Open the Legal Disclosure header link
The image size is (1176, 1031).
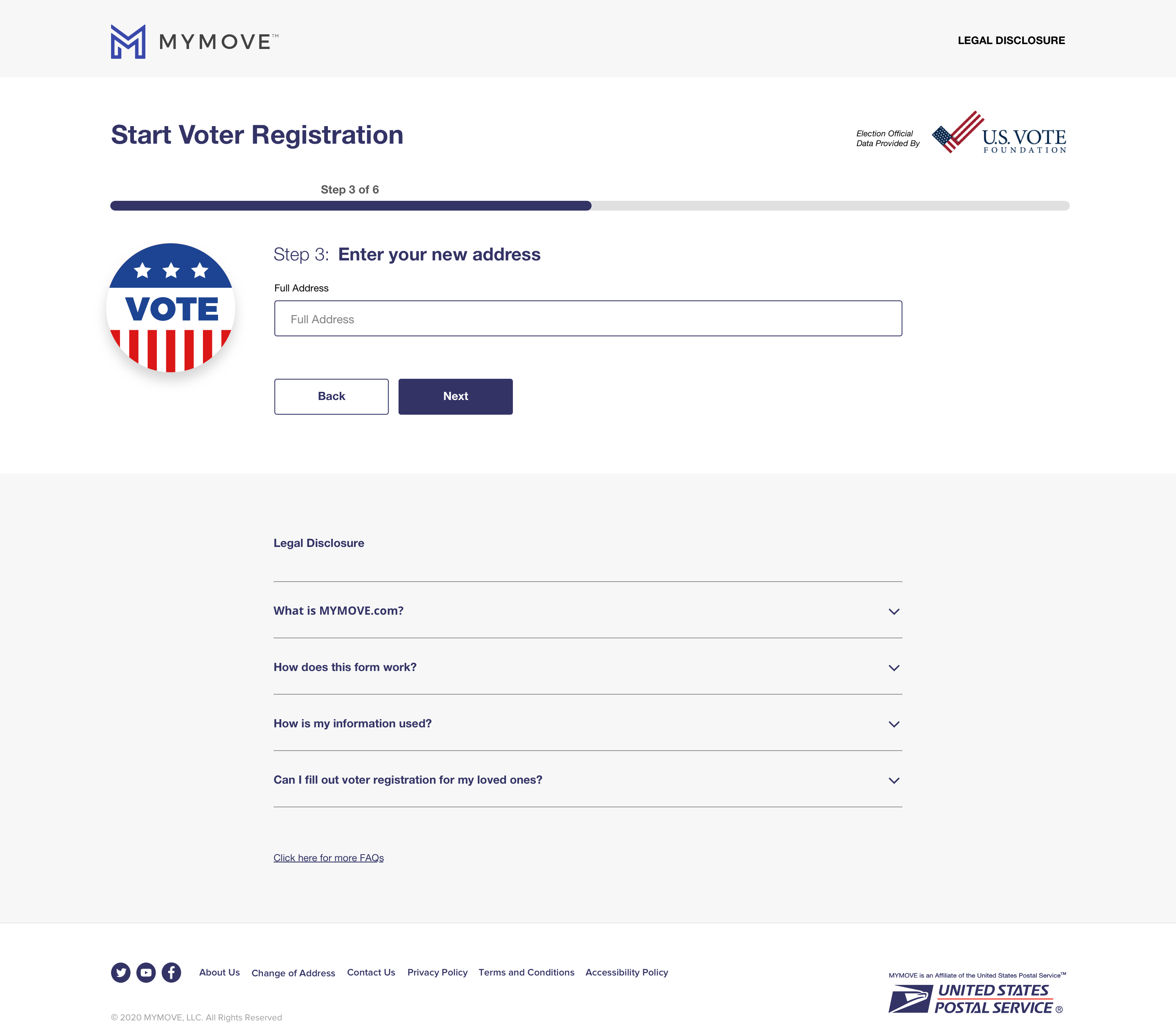[1011, 40]
